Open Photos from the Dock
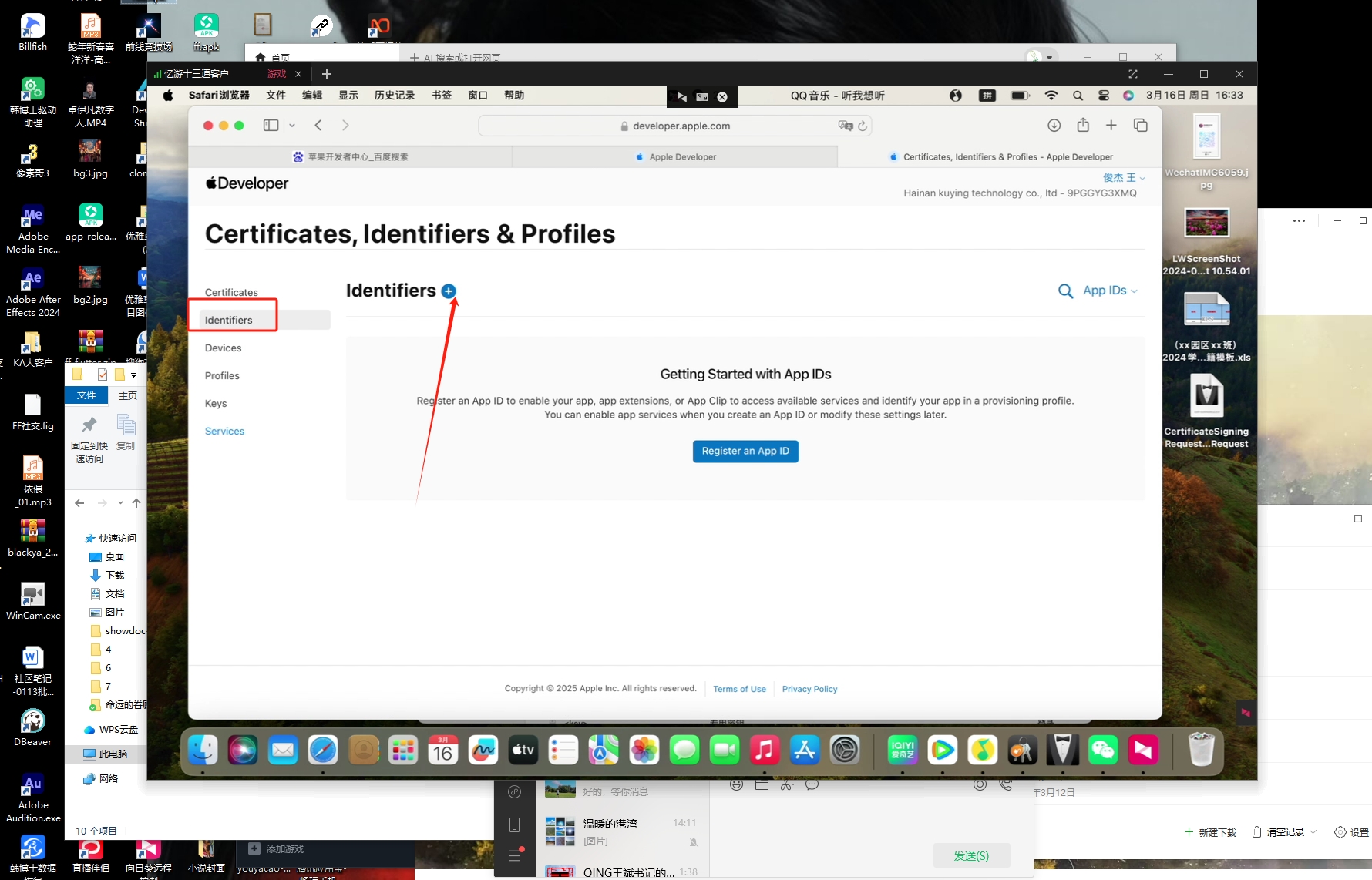1372x880 pixels. (x=644, y=750)
